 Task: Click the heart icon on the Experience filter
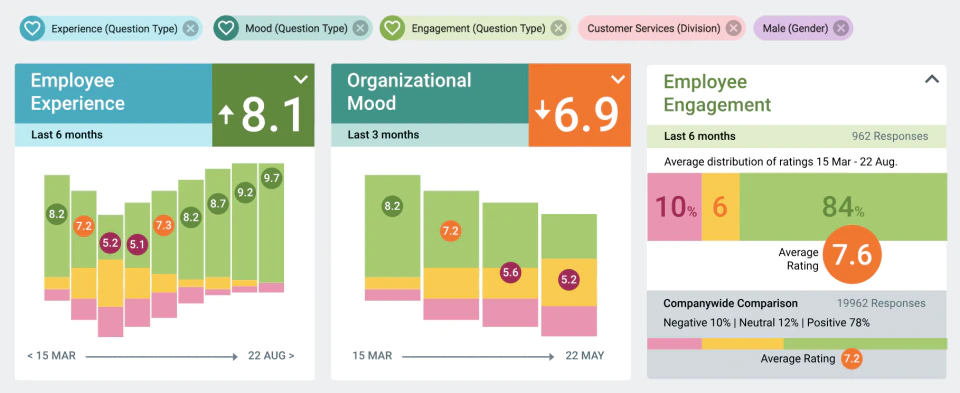pyautogui.click(x=31, y=28)
